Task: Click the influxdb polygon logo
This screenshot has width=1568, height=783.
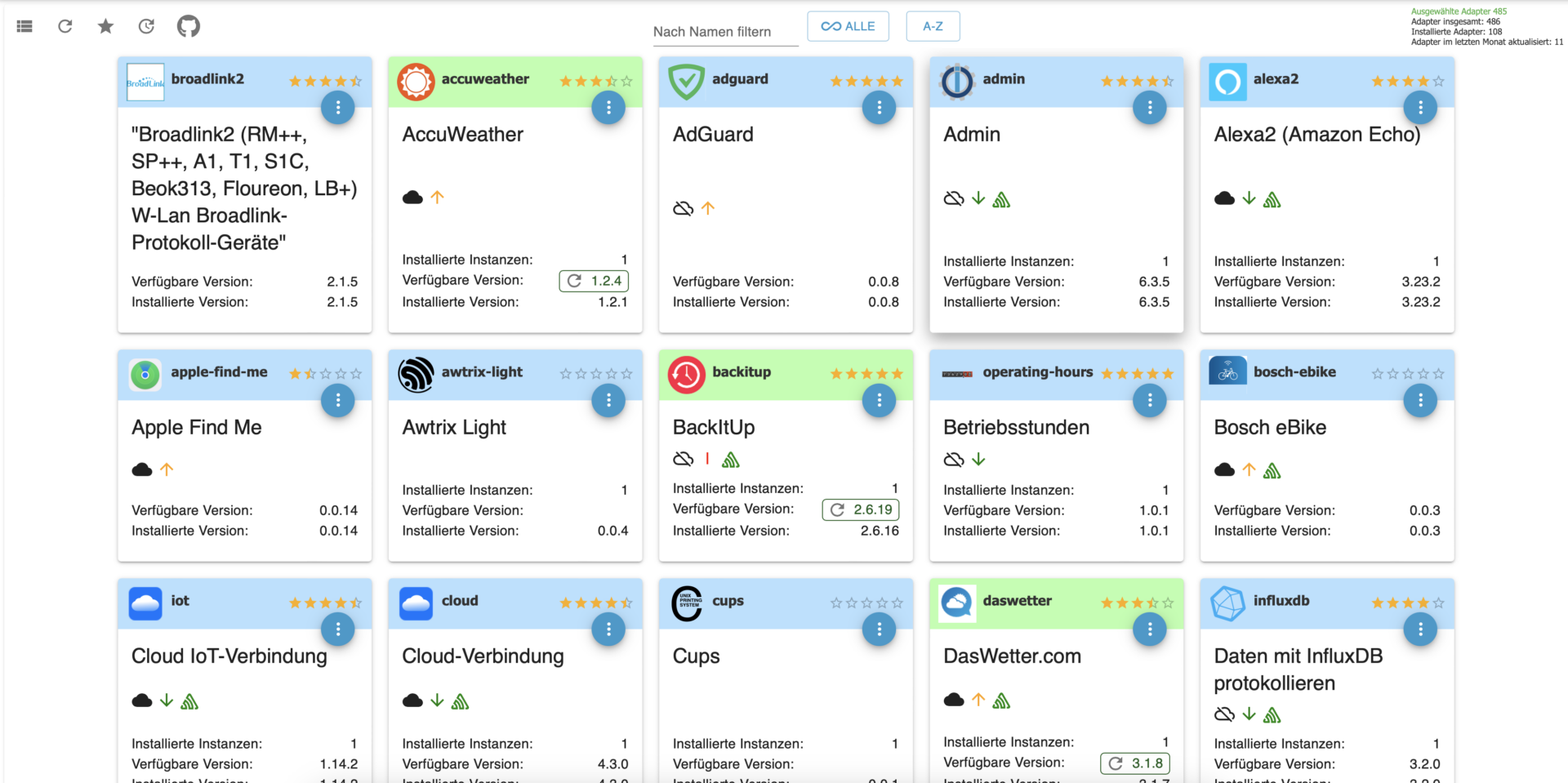Action: click(1227, 603)
